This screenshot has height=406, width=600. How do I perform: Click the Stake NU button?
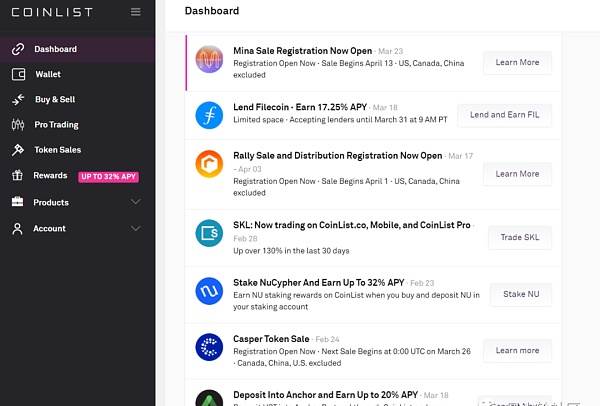click(521, 294)
